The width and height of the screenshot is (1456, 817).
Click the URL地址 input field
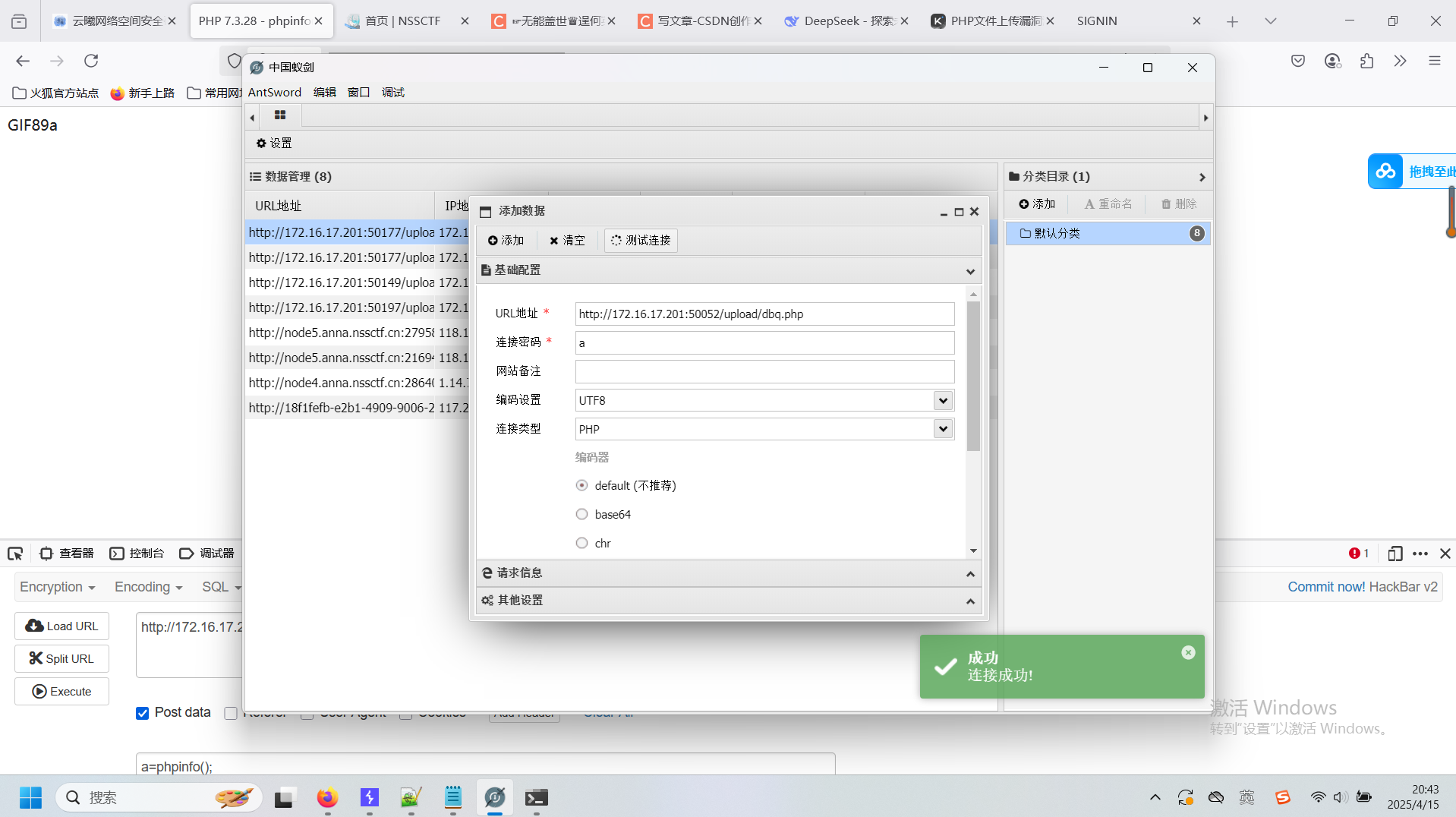coord(764,314)
